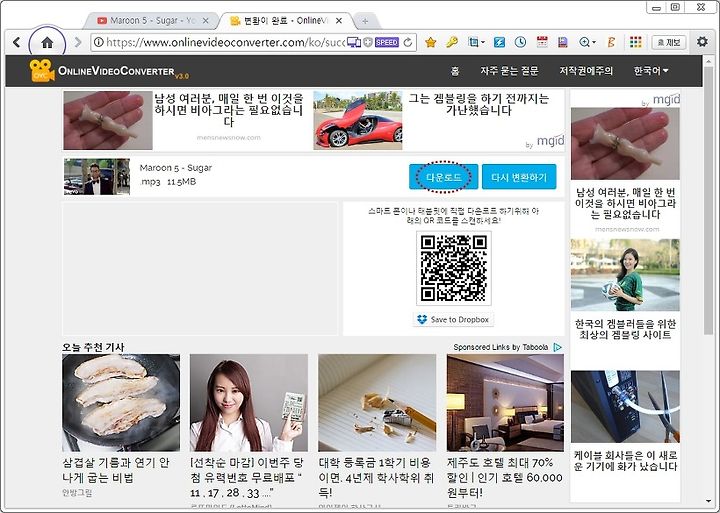The width and height of the screenshot is (720, 513).
Task: Open the browser home page icon
Action: [47, 43]
